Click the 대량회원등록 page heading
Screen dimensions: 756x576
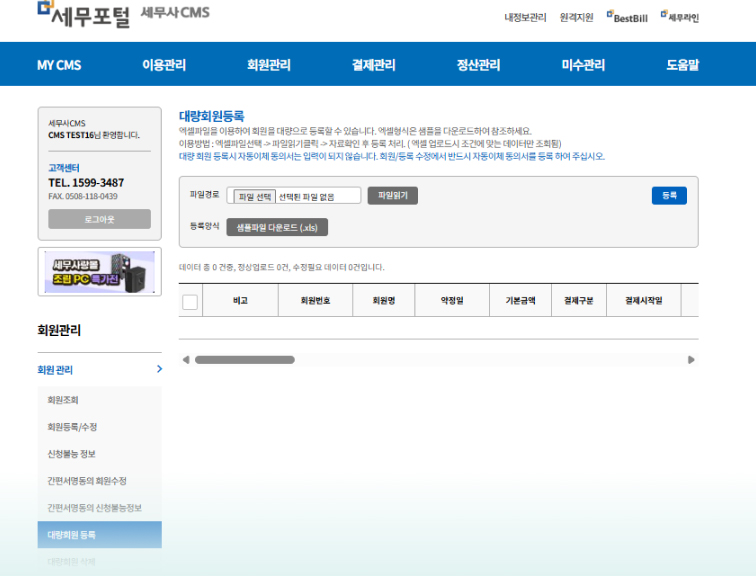point(212,116)
